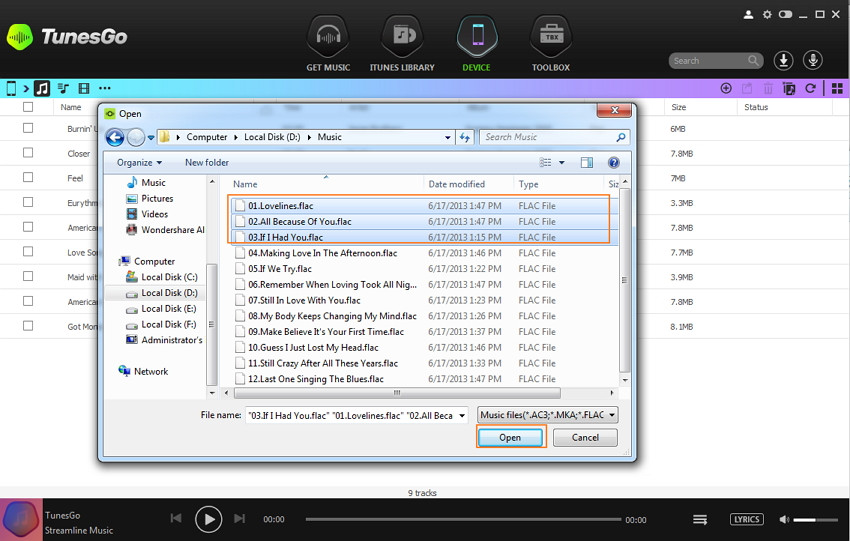The height and width of the screenshot is (541, 850).
Task: Click the next track button
Action: [239, 519]
